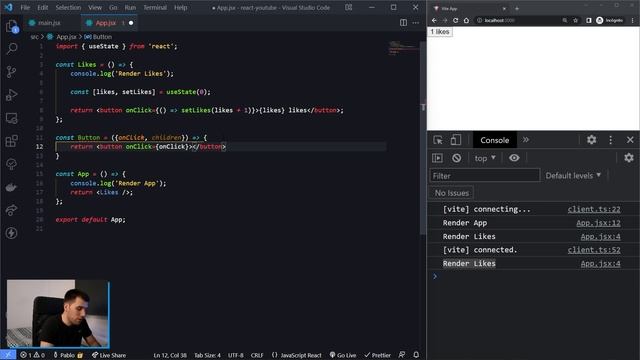Open the Run and Debug view
Viewport: 640px width, 360px height.
12,95
